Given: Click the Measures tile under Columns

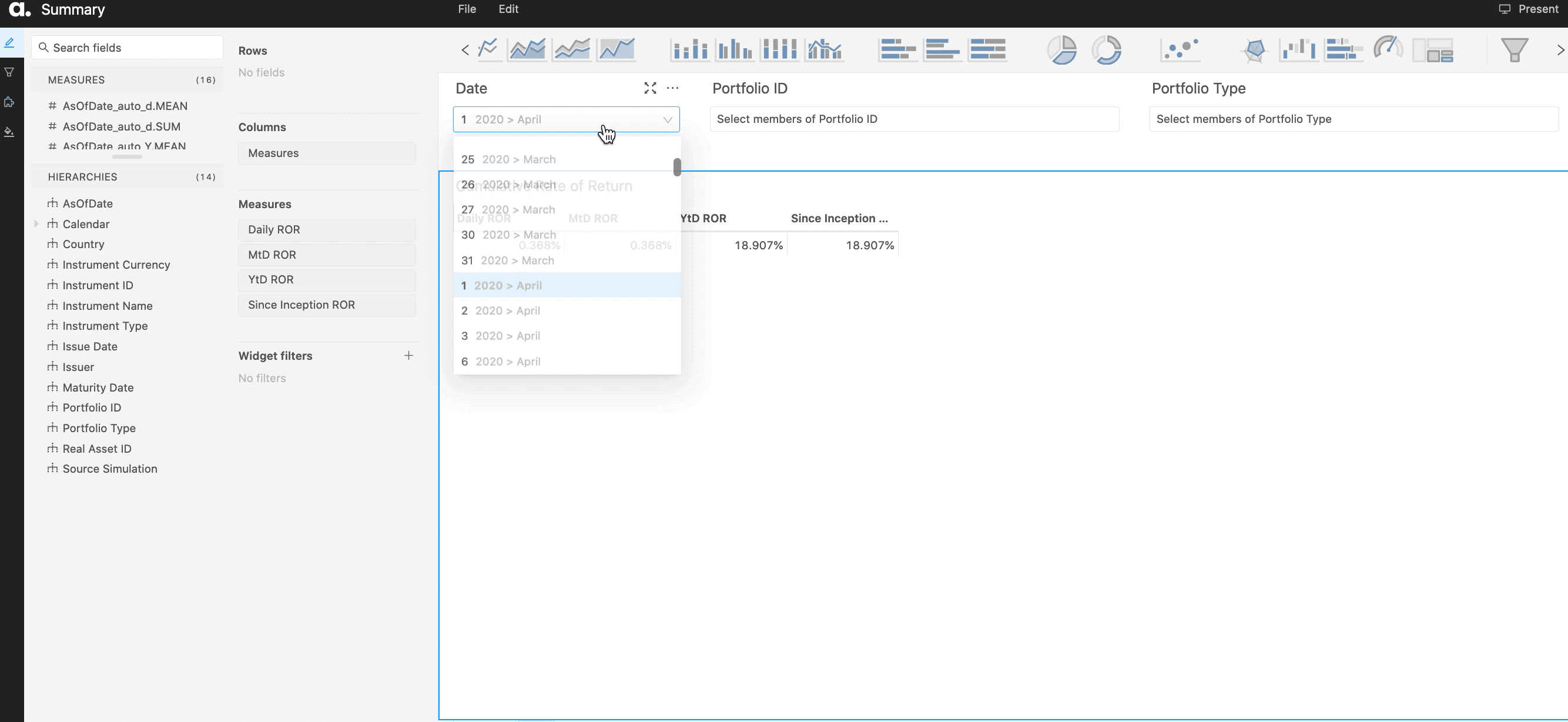Looking at the screenshot, I should click(x=327, y=153).
